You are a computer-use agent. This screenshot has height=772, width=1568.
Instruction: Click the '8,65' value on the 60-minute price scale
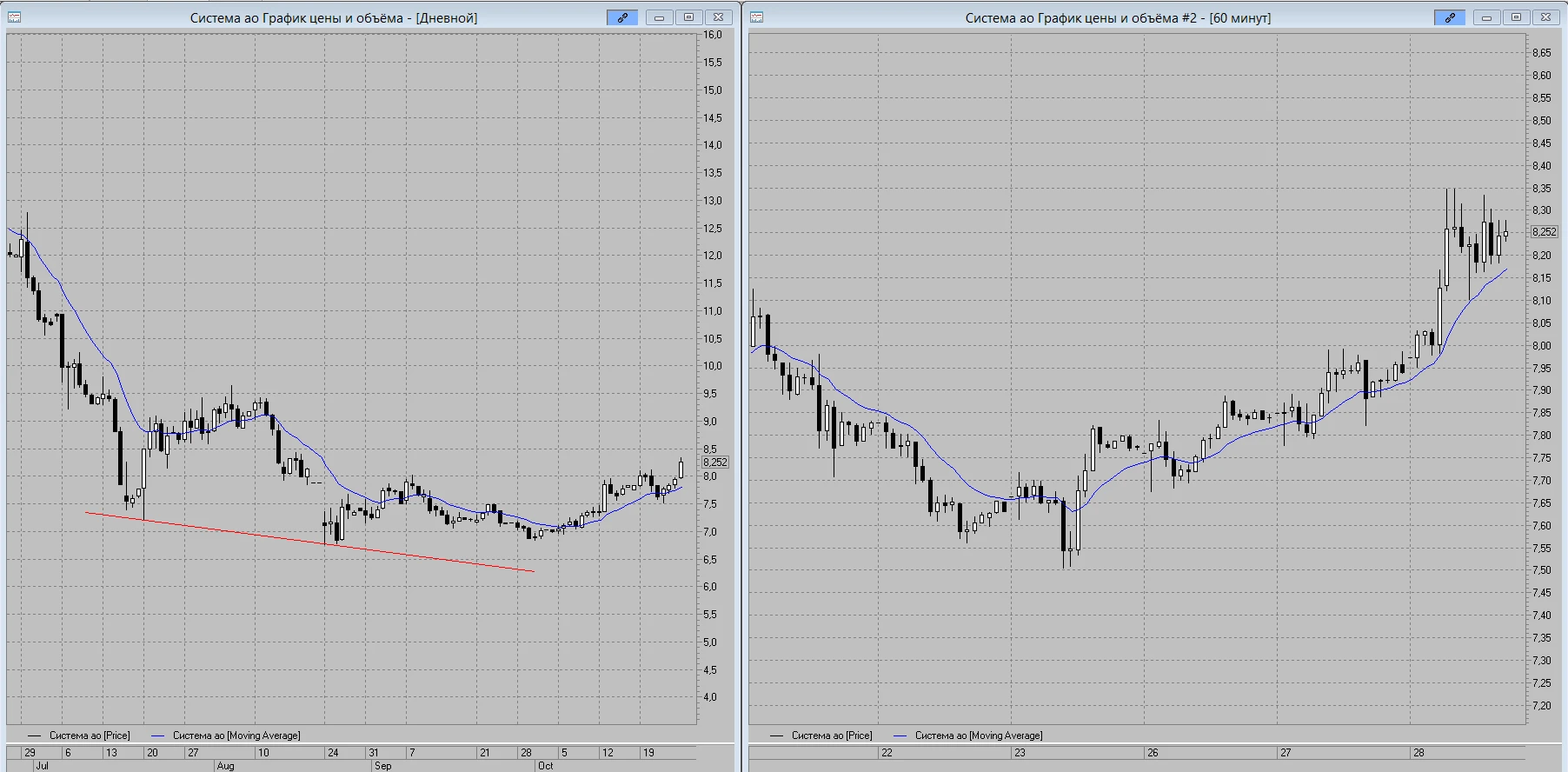(x=1542, y=53)
